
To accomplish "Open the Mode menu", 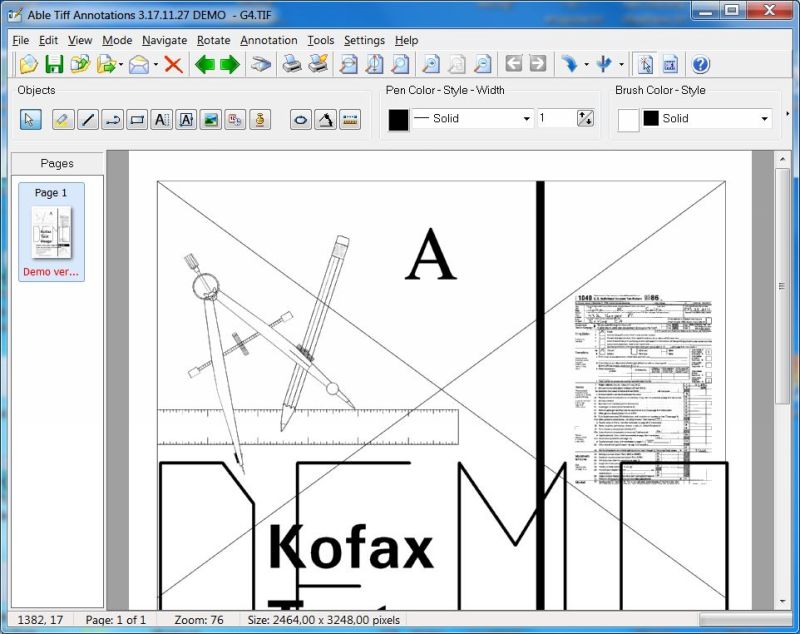I will coord(117,40).
